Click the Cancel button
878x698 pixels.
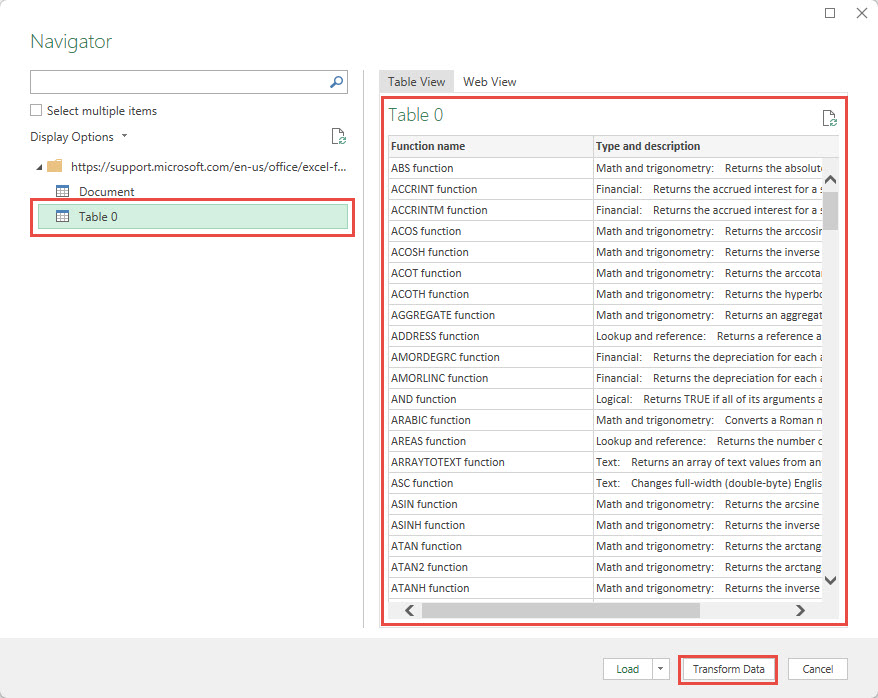(x=817, y=669)
